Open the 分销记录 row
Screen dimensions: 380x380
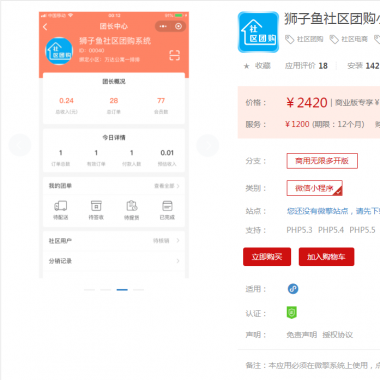114,261
